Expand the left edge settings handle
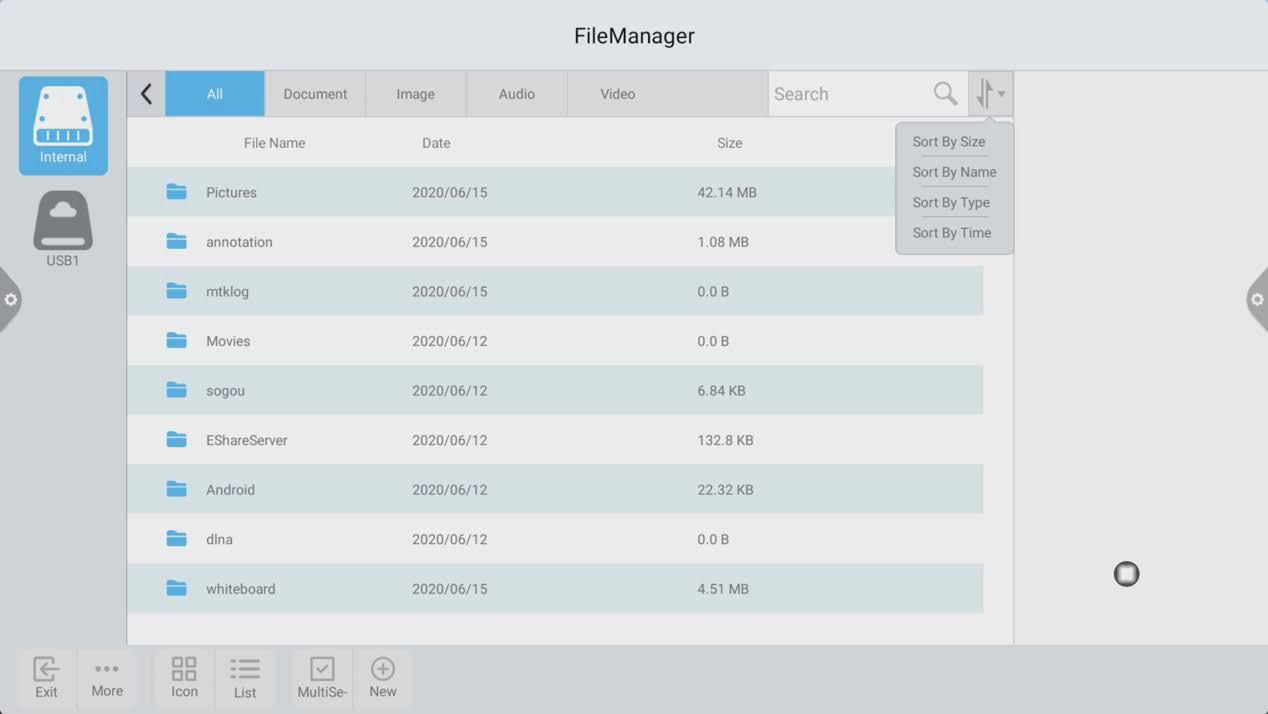 (x=10, y=300)
